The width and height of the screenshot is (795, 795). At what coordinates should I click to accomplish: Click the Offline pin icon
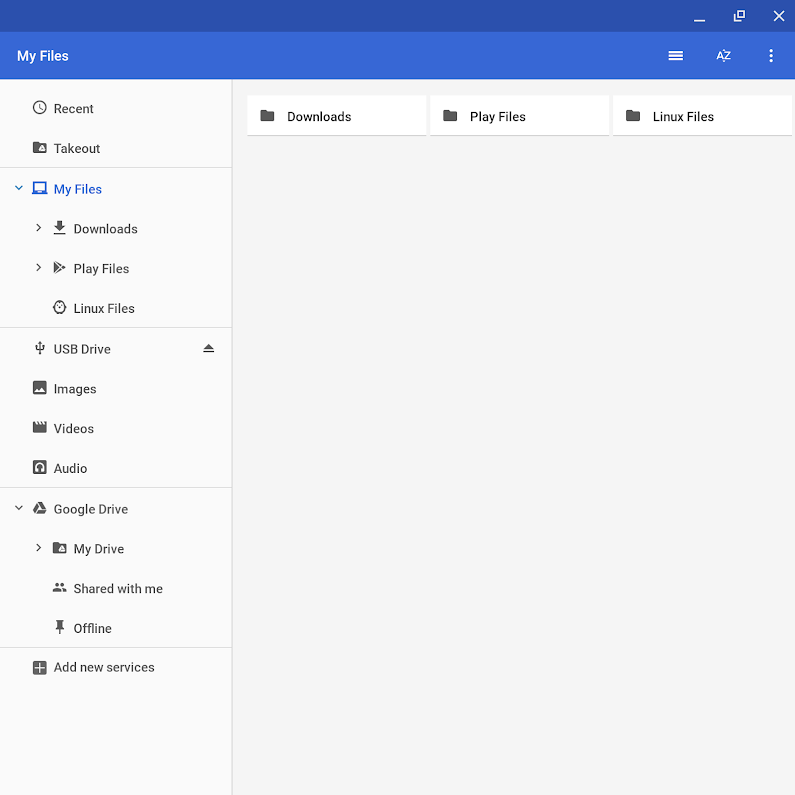pyautogui.click(x=60, y=628)
